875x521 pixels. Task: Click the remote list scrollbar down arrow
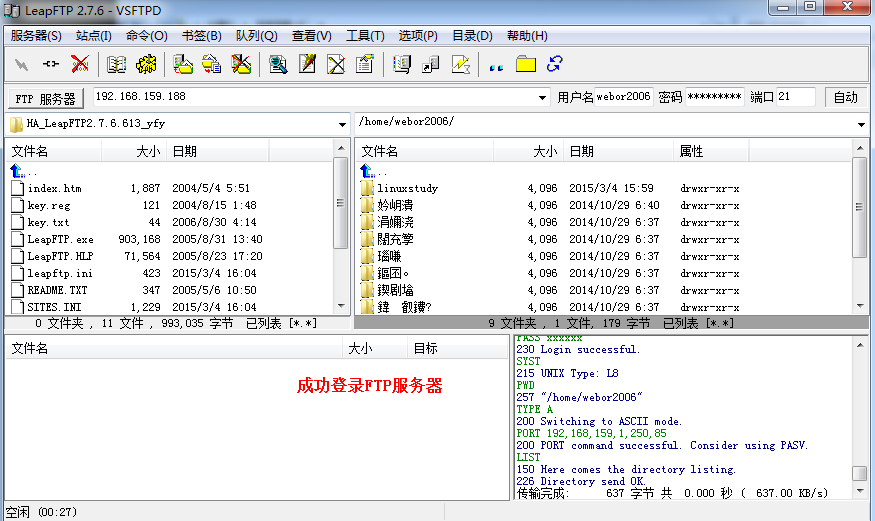(860, 306)
